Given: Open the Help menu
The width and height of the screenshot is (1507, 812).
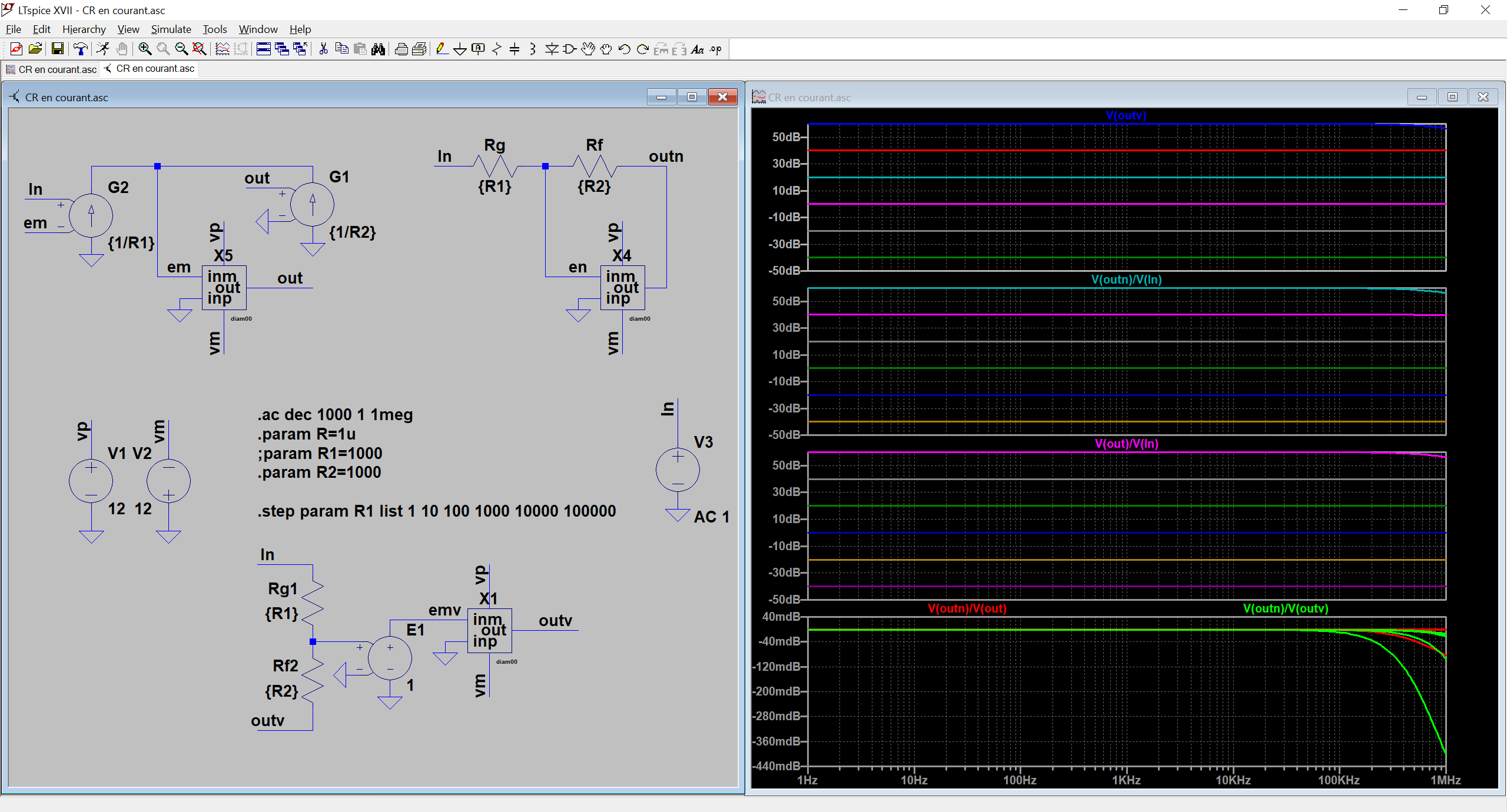Looking at the screenshot, I should point(300,29).
